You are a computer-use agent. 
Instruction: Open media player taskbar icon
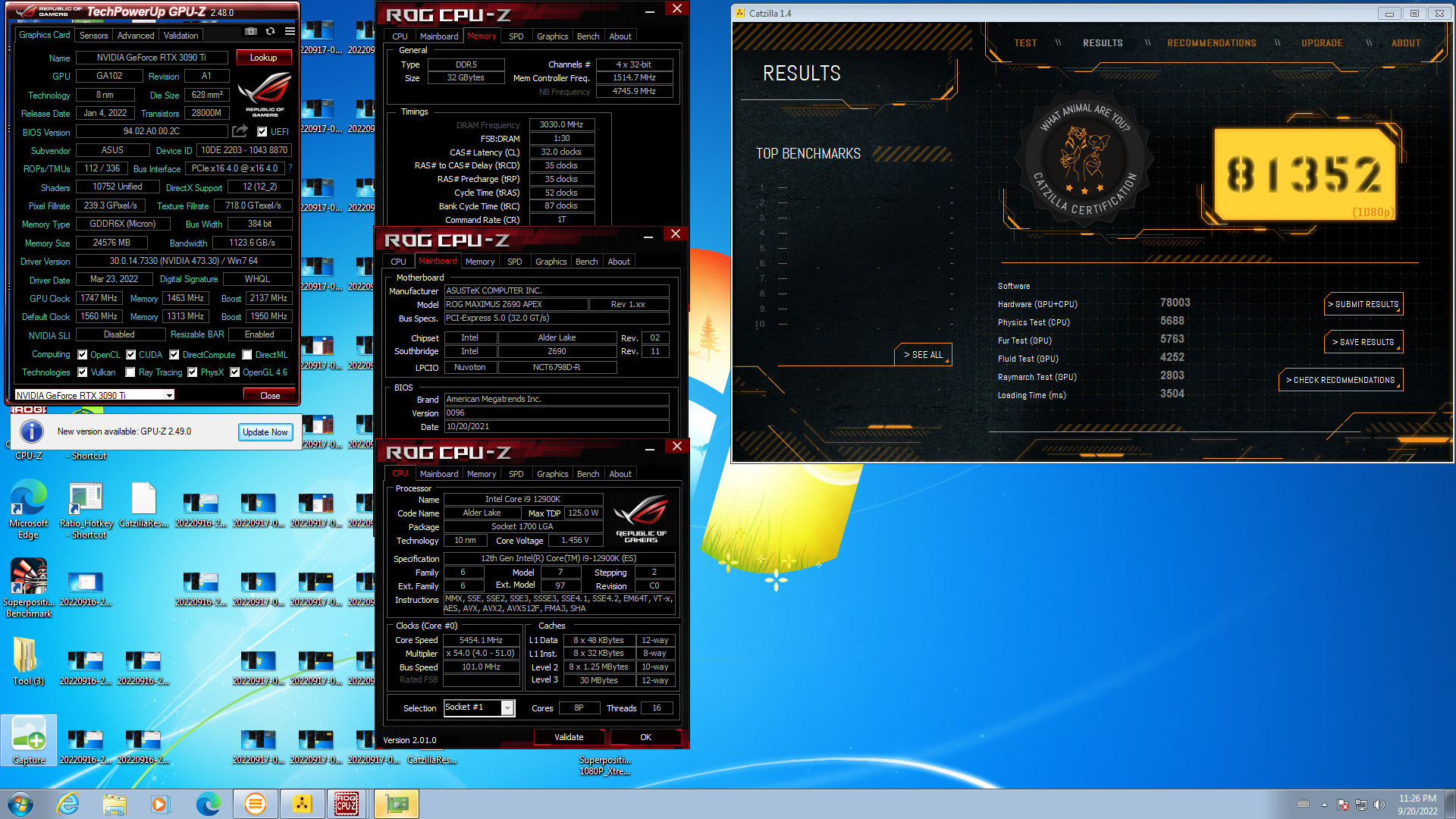click(160, 804)
